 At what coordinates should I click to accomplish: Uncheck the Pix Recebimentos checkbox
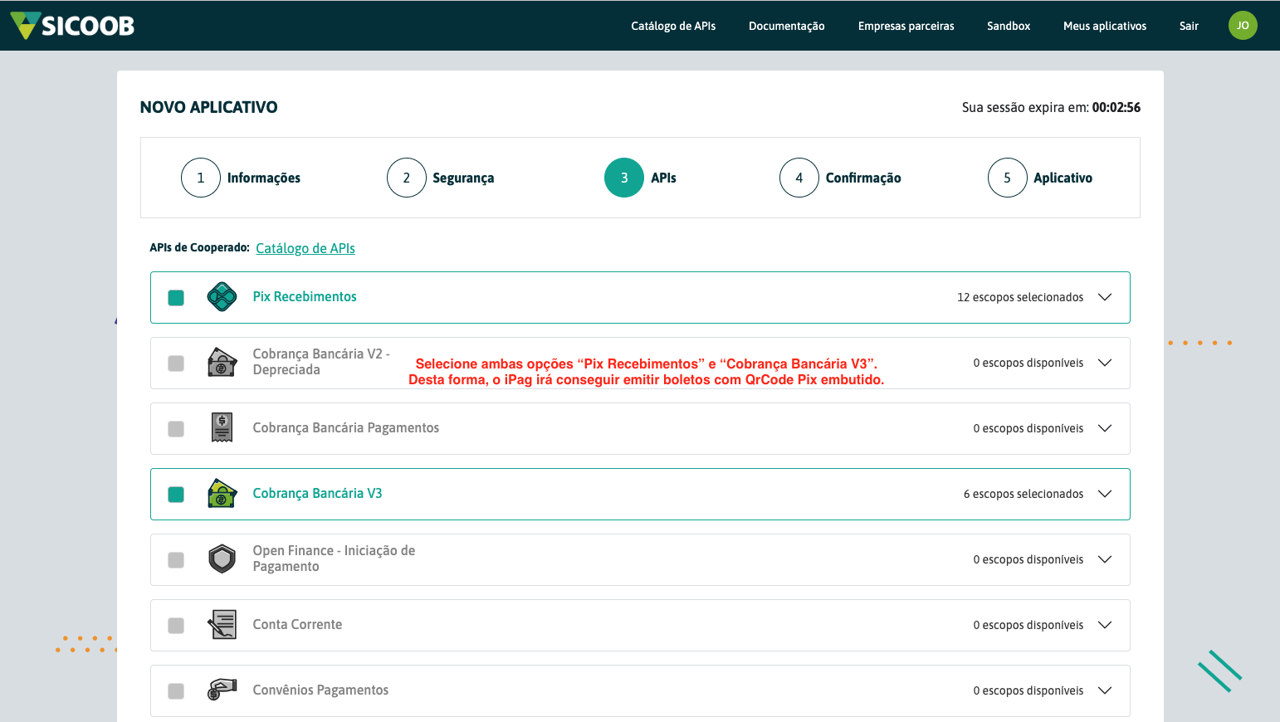tap(176, 298)
